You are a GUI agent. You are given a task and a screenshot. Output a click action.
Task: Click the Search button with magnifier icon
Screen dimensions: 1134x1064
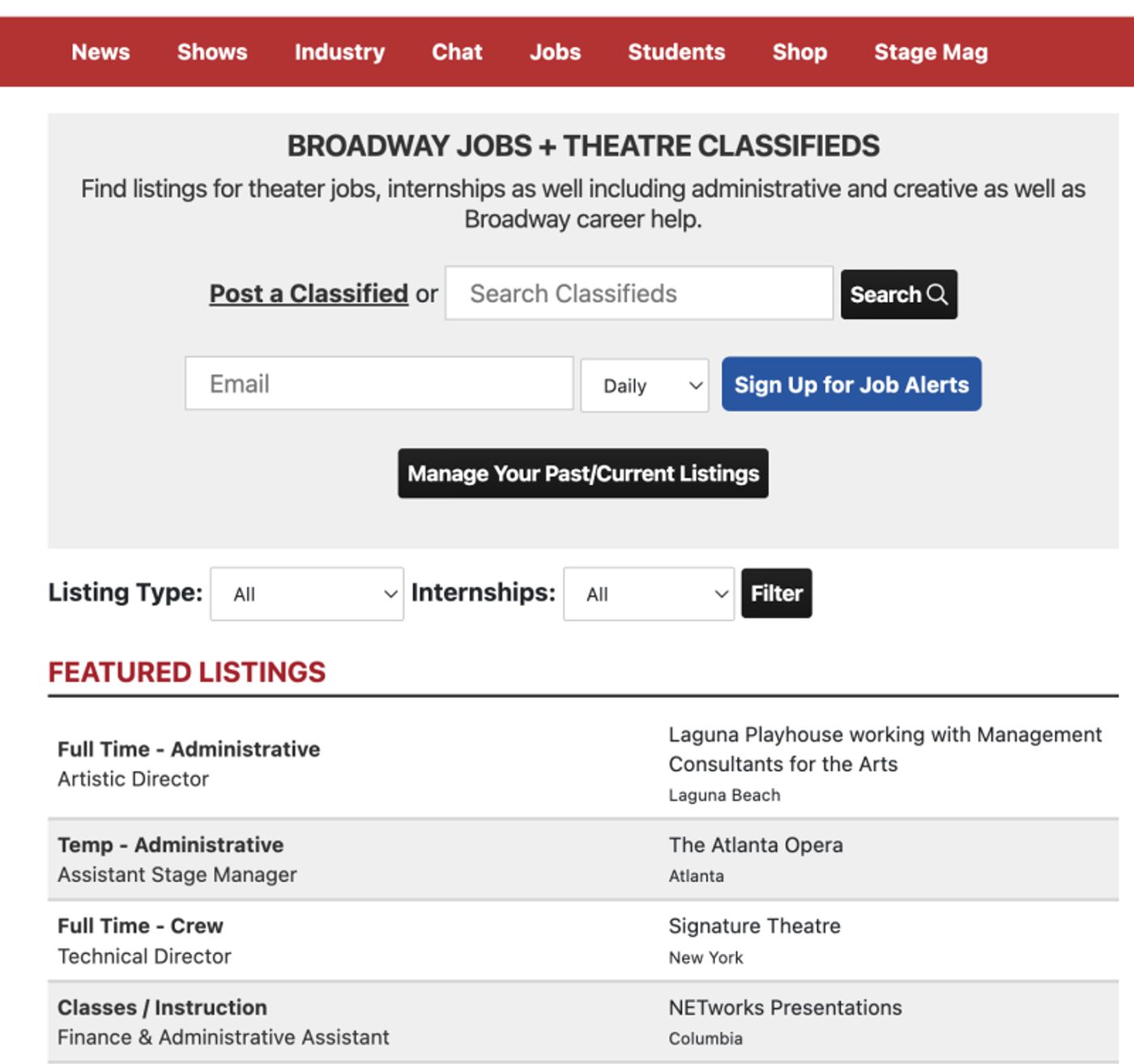coord(898,294)
